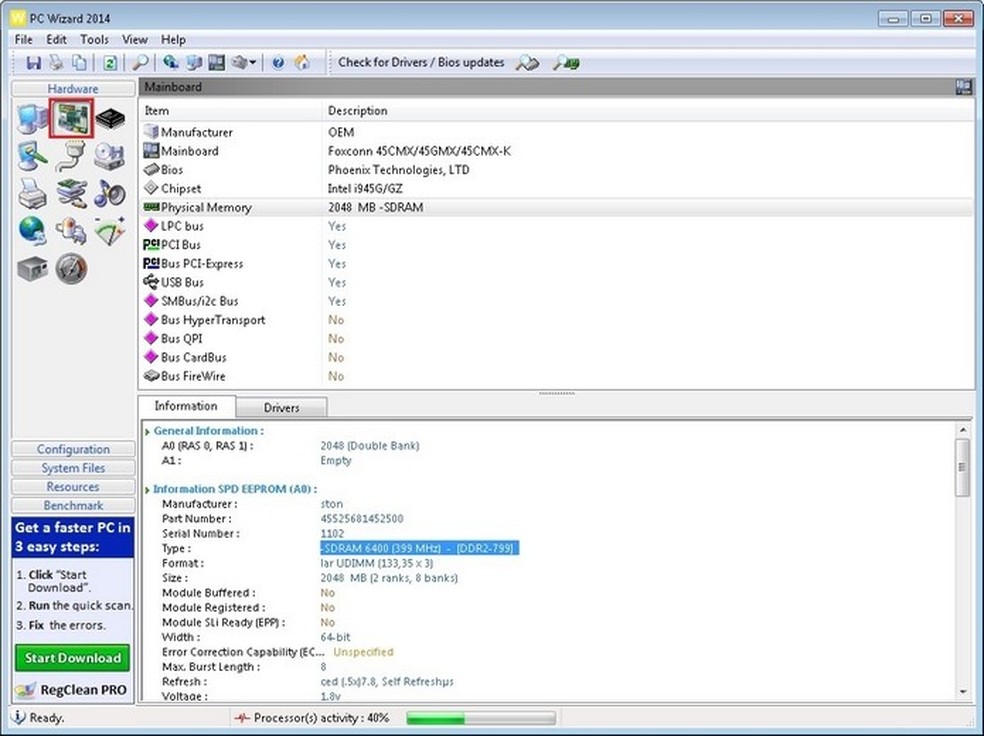Viewport: 984px width, 736px height.
Task: Select the Physical Memory row
Action: (206, 208)
